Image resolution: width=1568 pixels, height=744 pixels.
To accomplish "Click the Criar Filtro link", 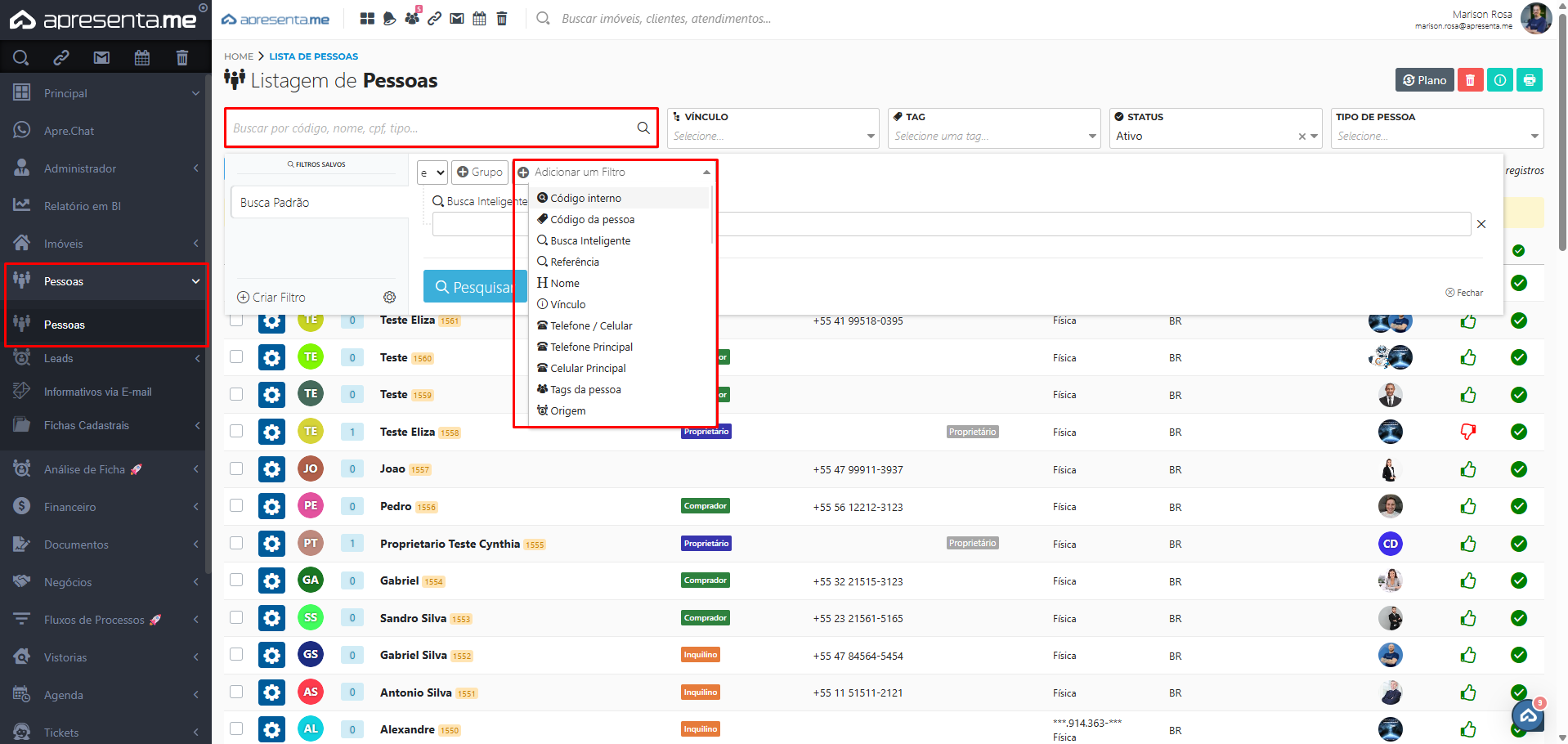I will [x=271, y=297].
